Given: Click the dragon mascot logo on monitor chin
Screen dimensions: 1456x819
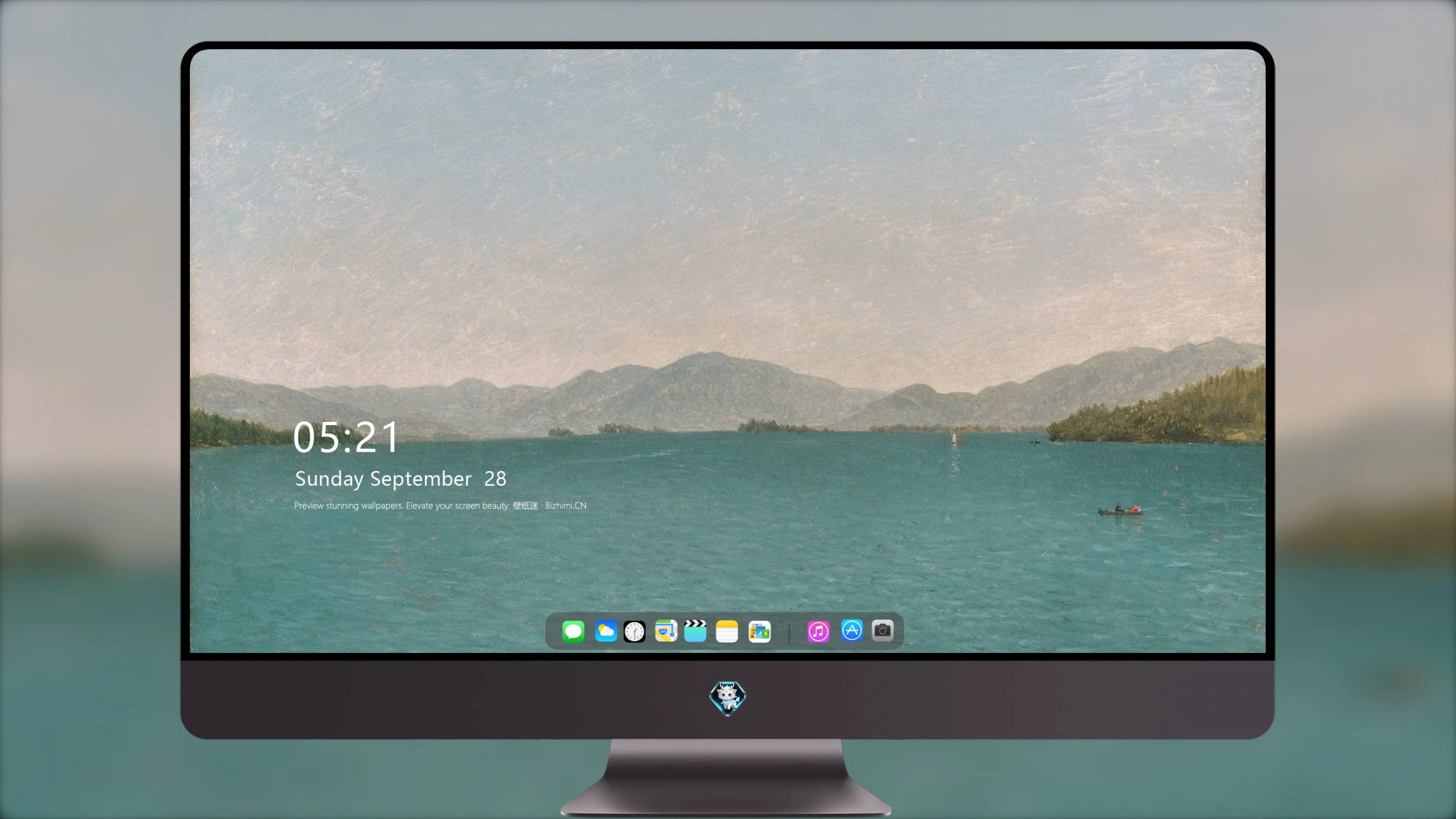Looking at the screenshot, I should click(728, 698).
